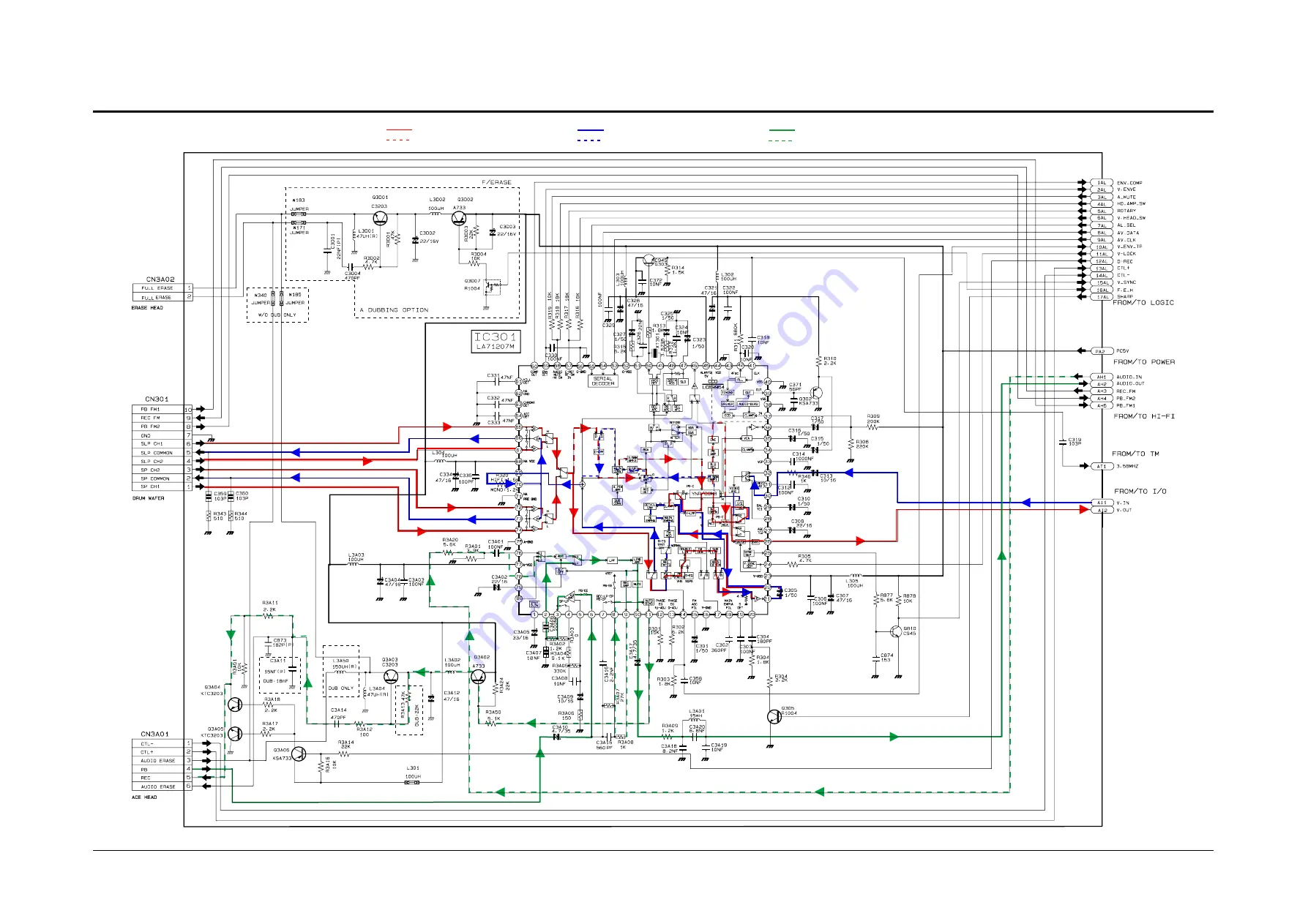
Task: Select the FROM/TO I/O heading
Action: click(1140, 492)
